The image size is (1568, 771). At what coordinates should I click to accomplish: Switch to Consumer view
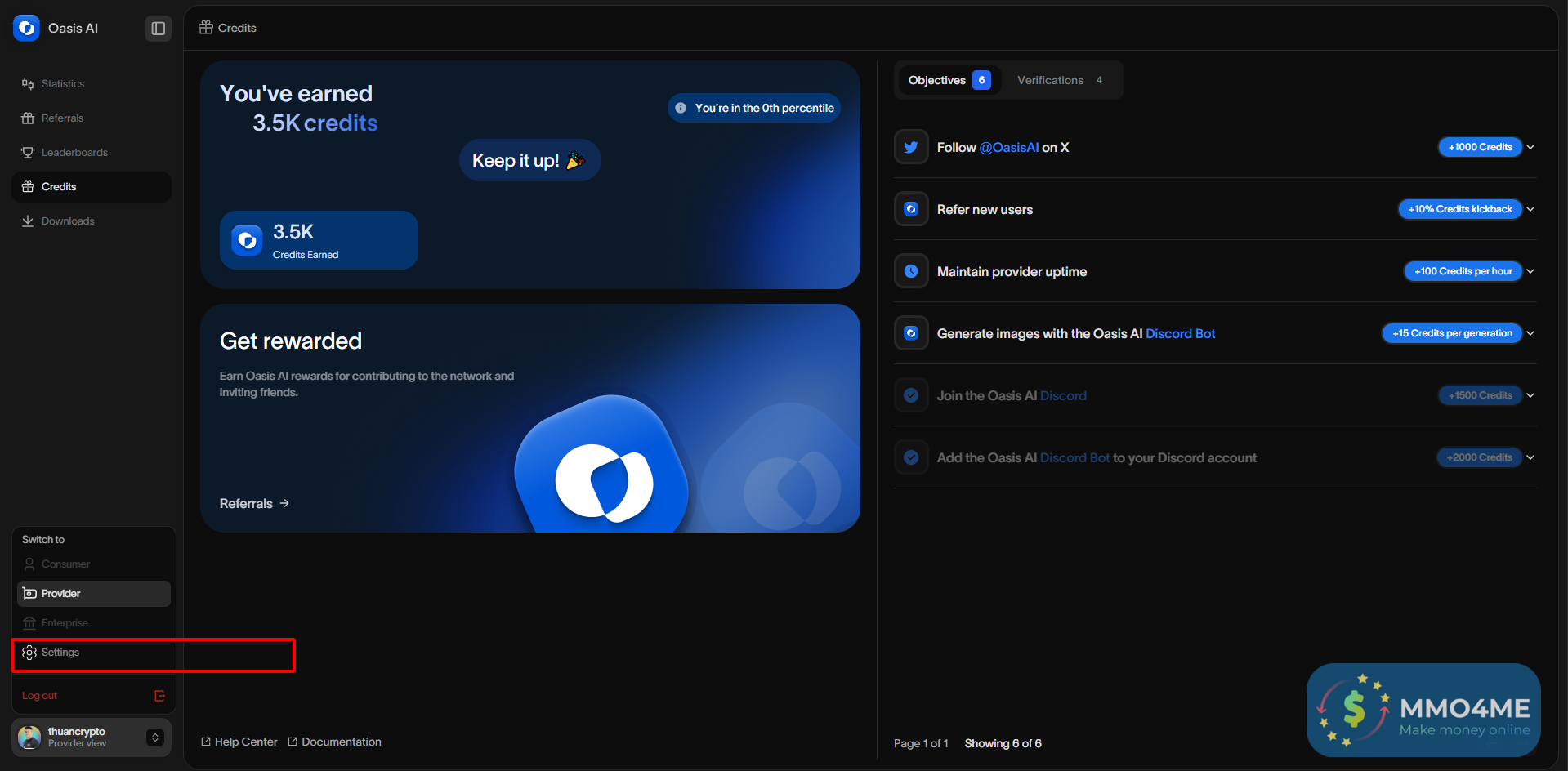[x=94, y=564]
